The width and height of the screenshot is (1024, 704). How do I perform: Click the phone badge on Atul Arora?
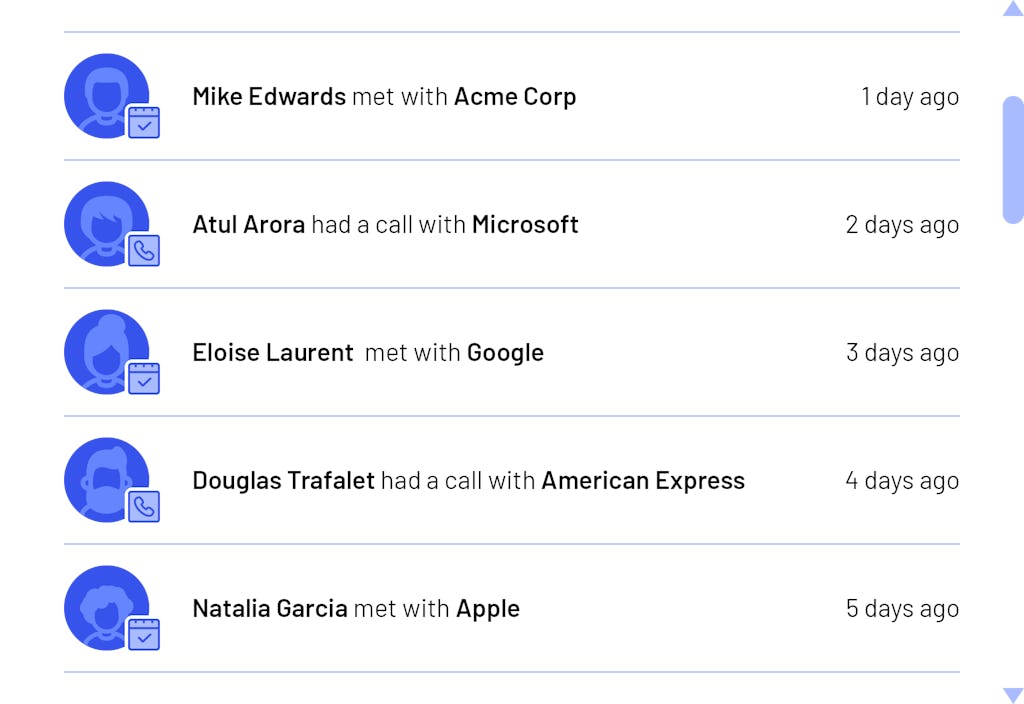[144, 250]
